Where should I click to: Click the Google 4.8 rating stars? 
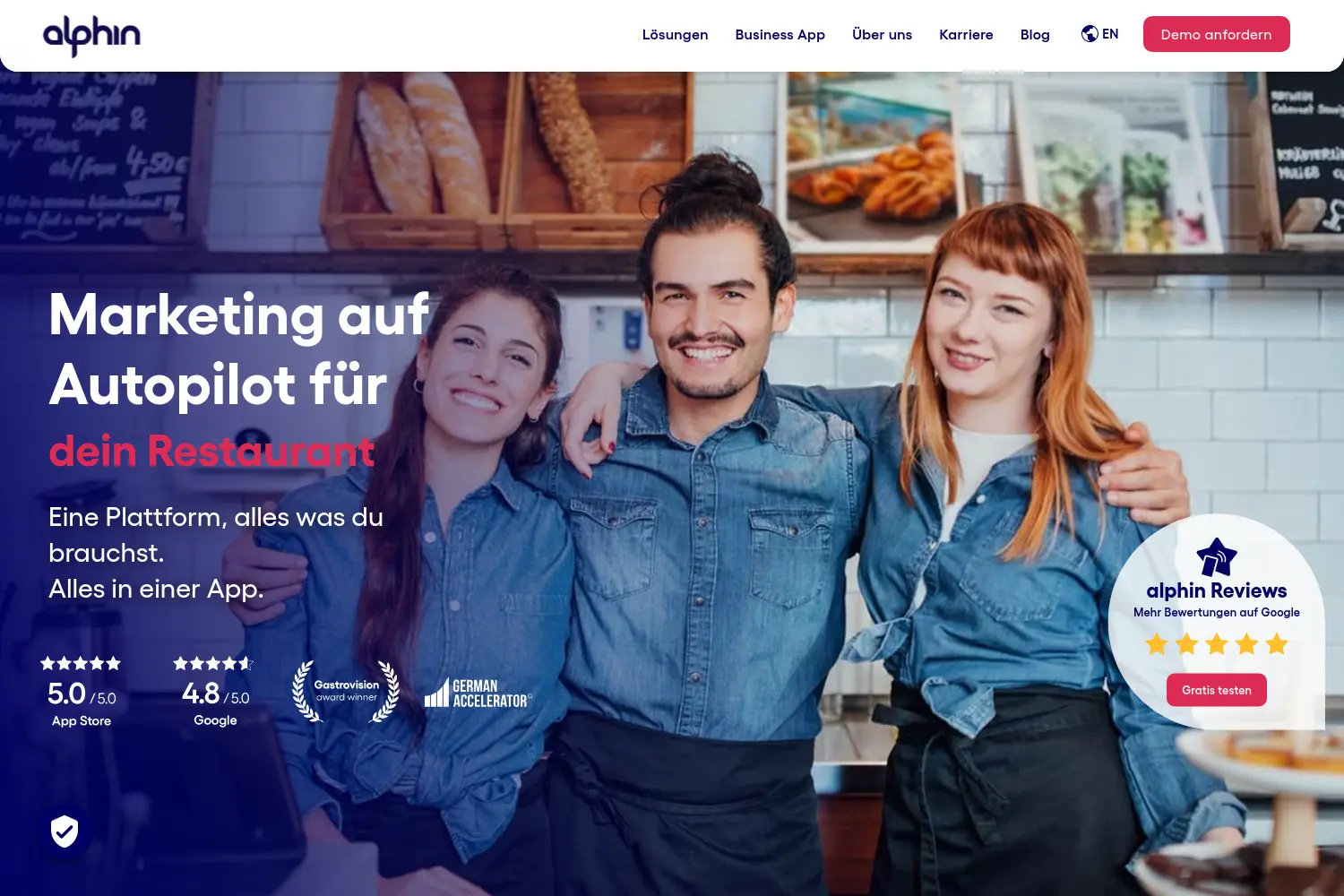click(213, 663)
